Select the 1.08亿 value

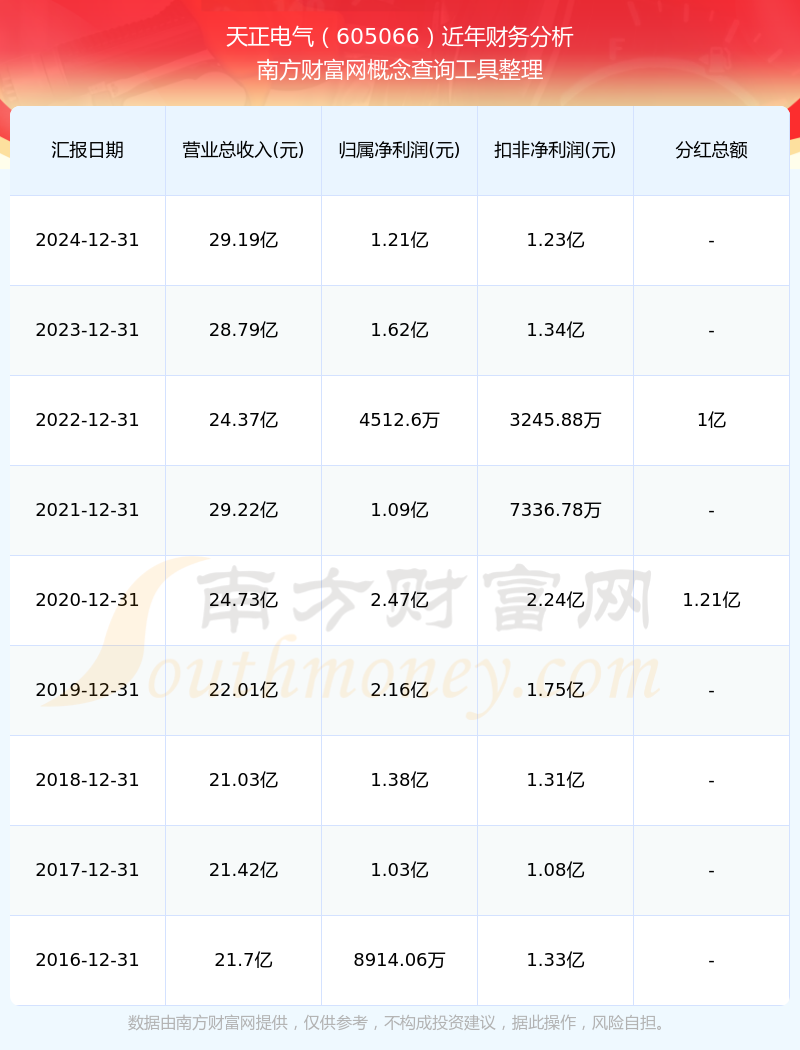(x=555, y=870)
